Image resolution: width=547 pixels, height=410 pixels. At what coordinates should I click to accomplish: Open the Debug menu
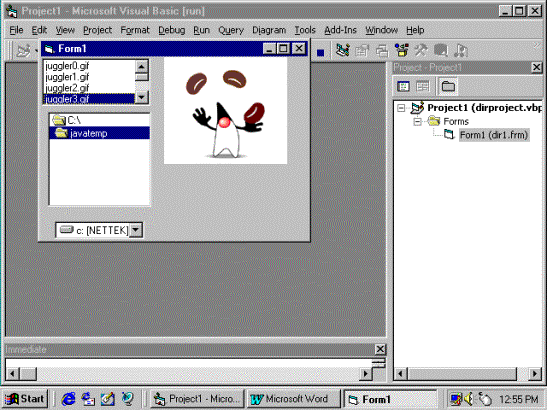pyautogui.click(x=172, y=30)
